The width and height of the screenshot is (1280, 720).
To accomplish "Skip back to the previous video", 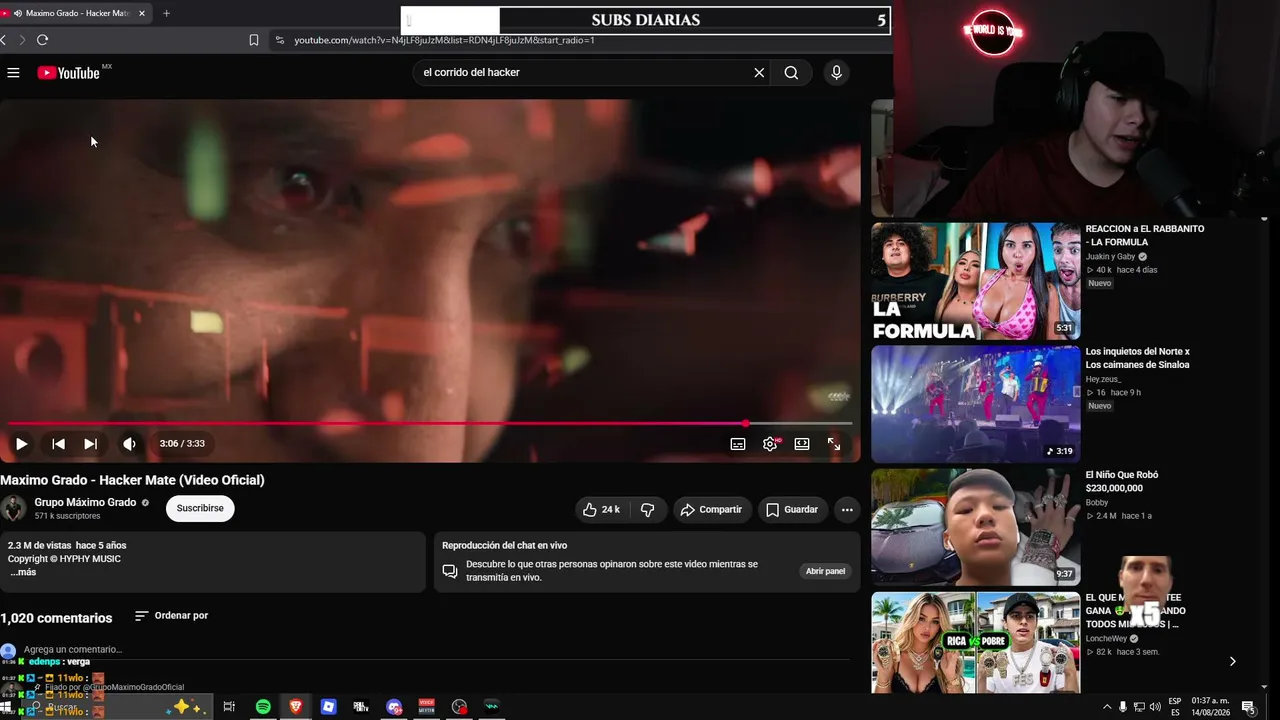I will coord(58,444).
